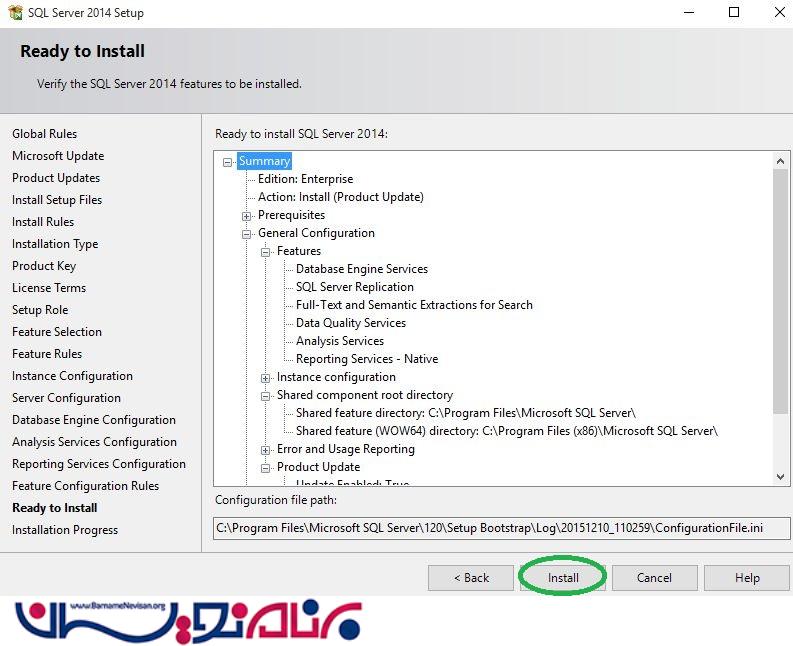Select Feature Selection step
Viewport: 793px width, 646px height.
coord(57,332)
